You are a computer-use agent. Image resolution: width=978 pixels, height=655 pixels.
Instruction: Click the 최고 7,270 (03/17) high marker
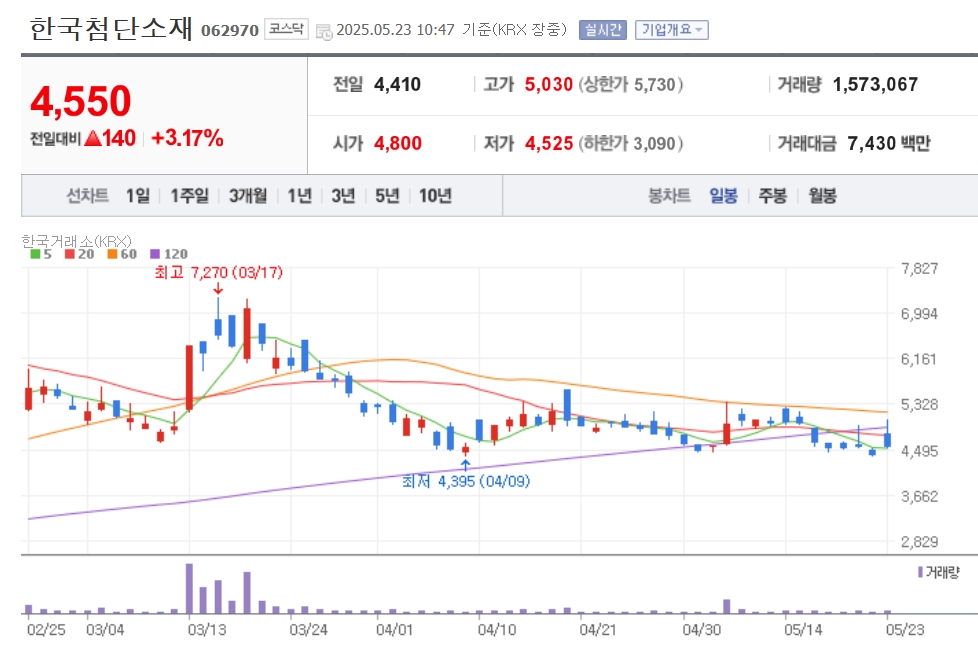218,273
